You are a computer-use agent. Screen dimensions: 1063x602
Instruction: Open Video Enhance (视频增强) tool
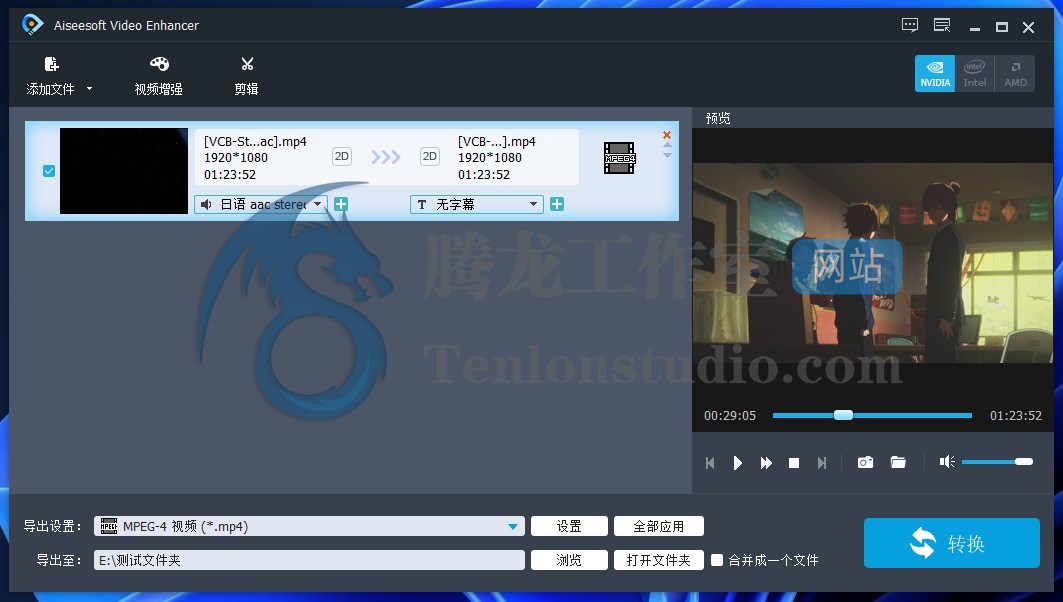(x=159, y=75)
